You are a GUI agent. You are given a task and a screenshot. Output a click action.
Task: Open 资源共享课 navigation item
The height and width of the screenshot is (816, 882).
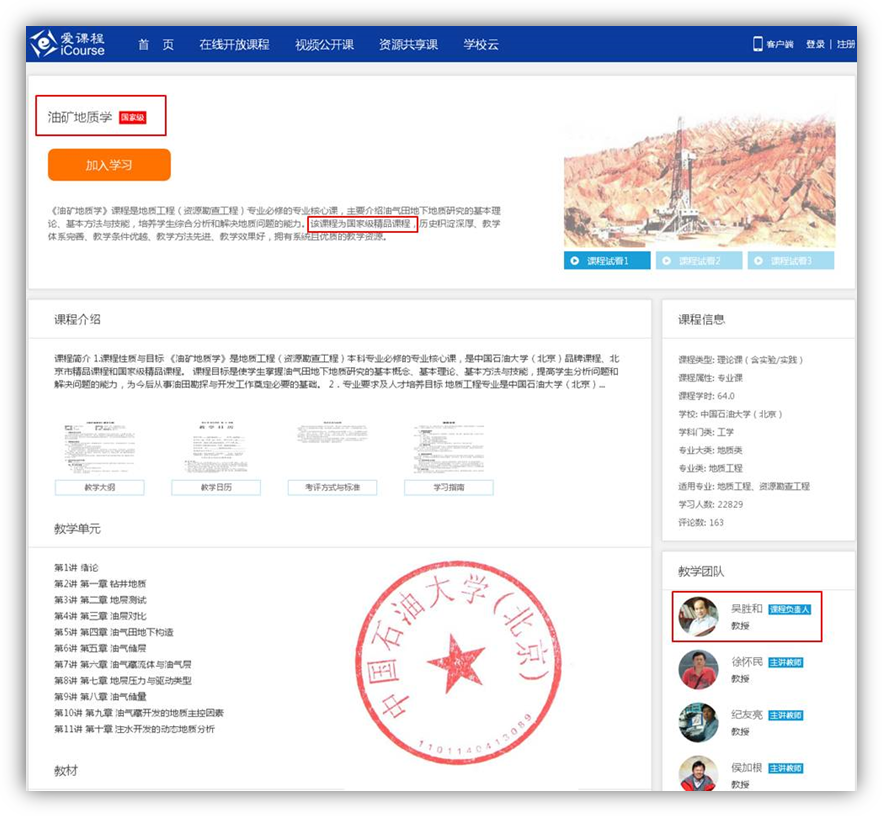point(408,45)
